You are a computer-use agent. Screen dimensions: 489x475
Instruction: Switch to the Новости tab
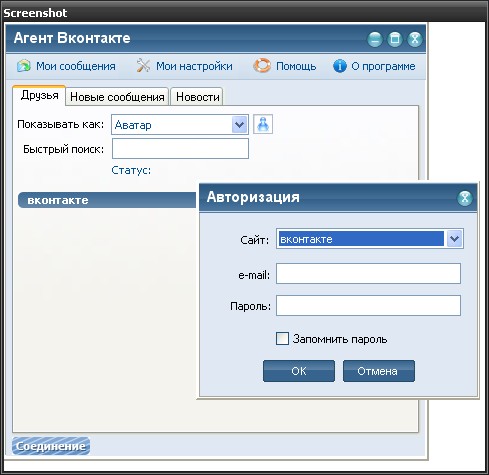197,97
